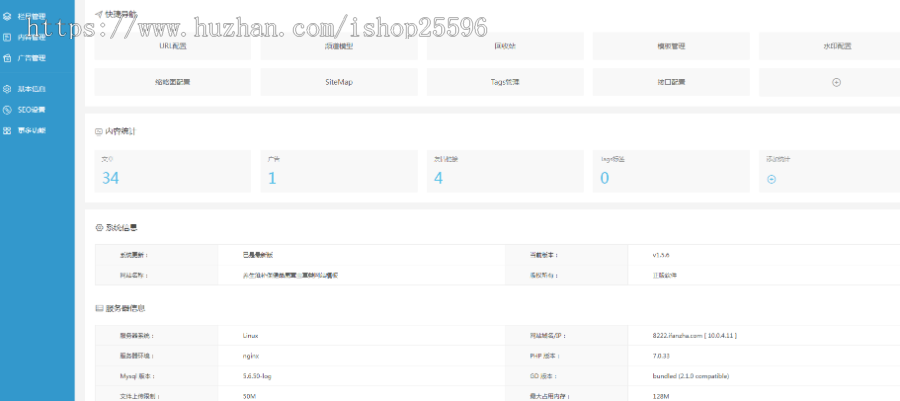
Task: Click the server system value Linux
Action: click(x=250, y=336)
